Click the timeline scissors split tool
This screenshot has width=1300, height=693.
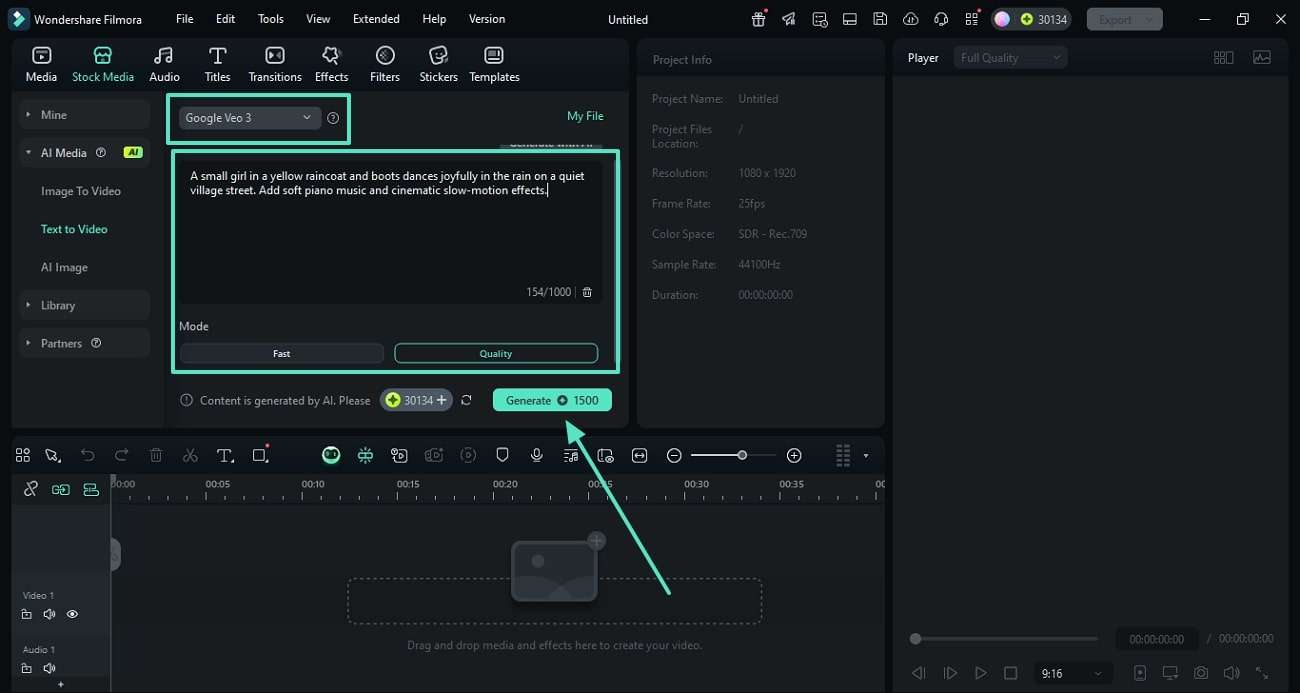coord(190,456)
